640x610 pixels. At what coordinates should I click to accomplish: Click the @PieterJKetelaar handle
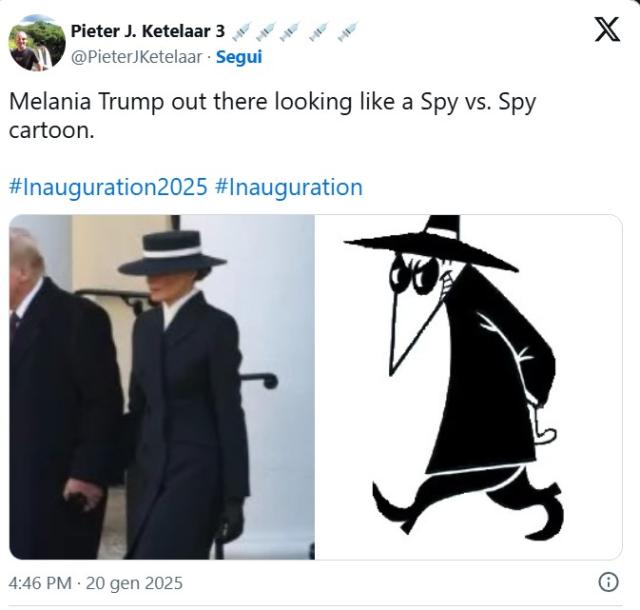tap(135, 57)
